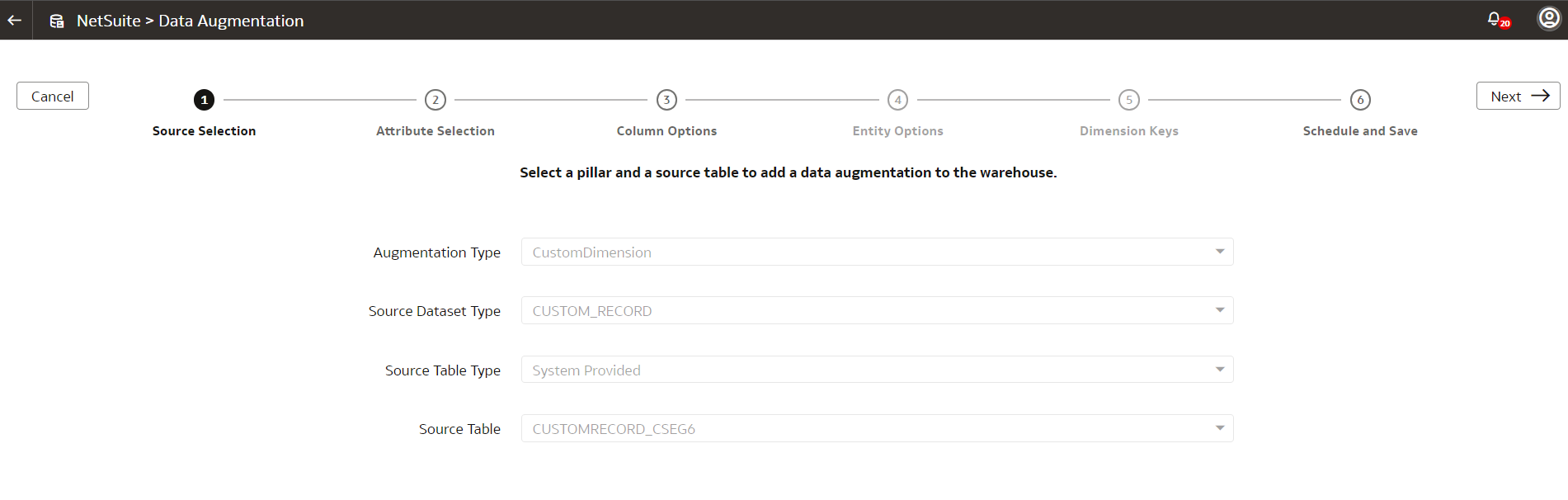The height and width of the screenshot is (500, 1568).
Task: Click the 'Select a pillar and a source table' instruction
Action: point(788,172)
